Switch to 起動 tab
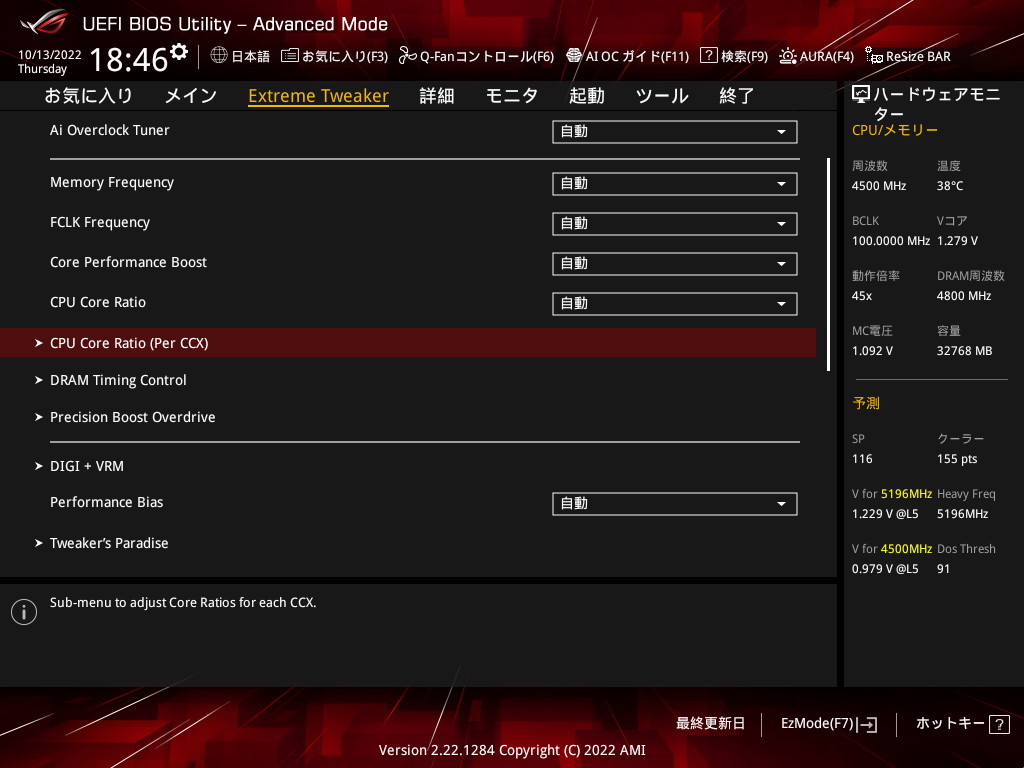This screenshot has height=768, width=1024. (x=586, y=96)
